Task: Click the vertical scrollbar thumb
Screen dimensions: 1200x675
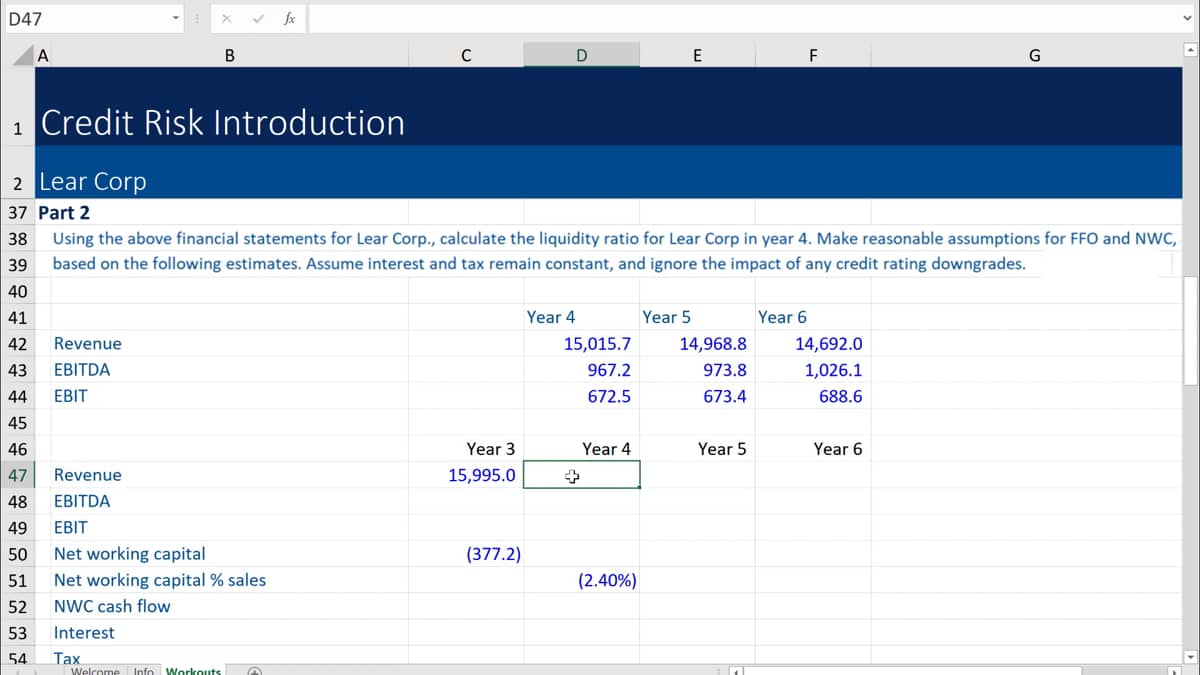Action: point(1190,330)
